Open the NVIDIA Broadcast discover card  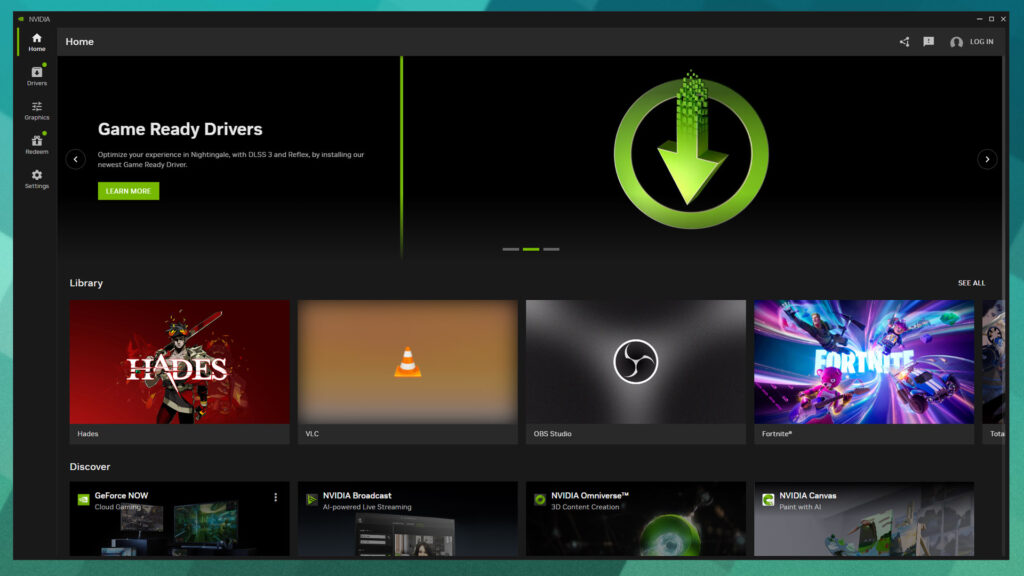click(x=407, y=520)
